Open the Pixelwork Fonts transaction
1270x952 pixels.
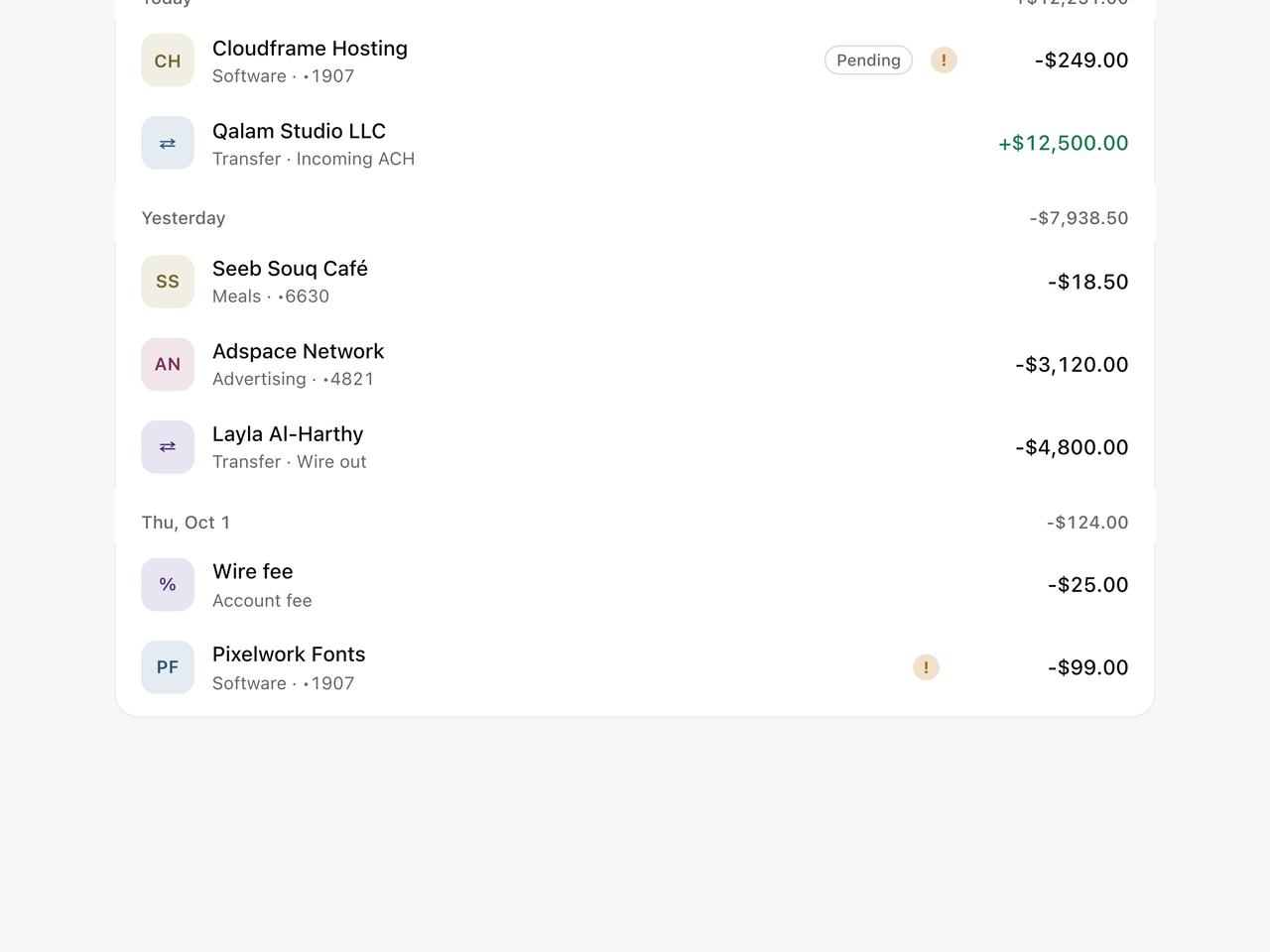click(635, 667)
